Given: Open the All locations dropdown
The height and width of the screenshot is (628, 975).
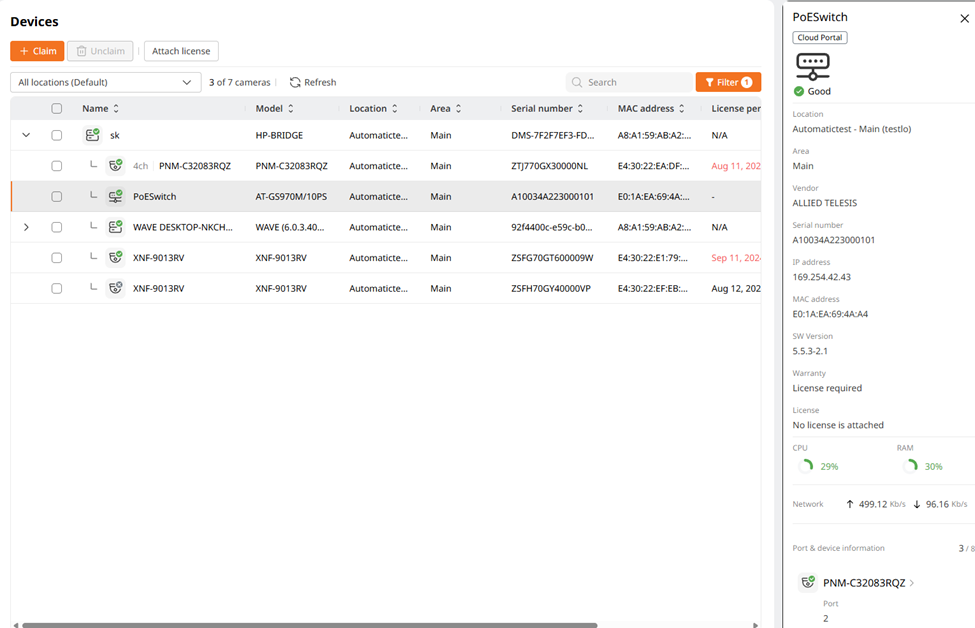Looking at the screenshot, I should point(105,82).
